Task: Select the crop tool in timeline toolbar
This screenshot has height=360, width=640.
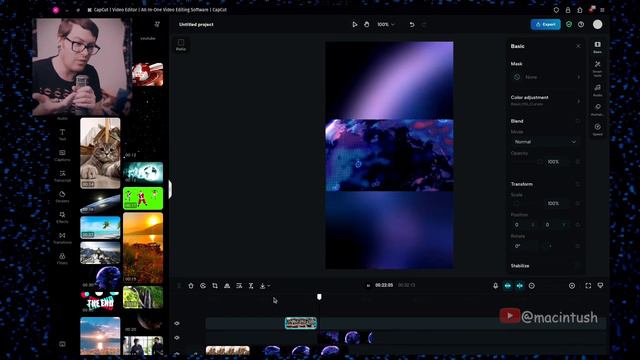Action: pyautogui.click(x=215, y=286)
